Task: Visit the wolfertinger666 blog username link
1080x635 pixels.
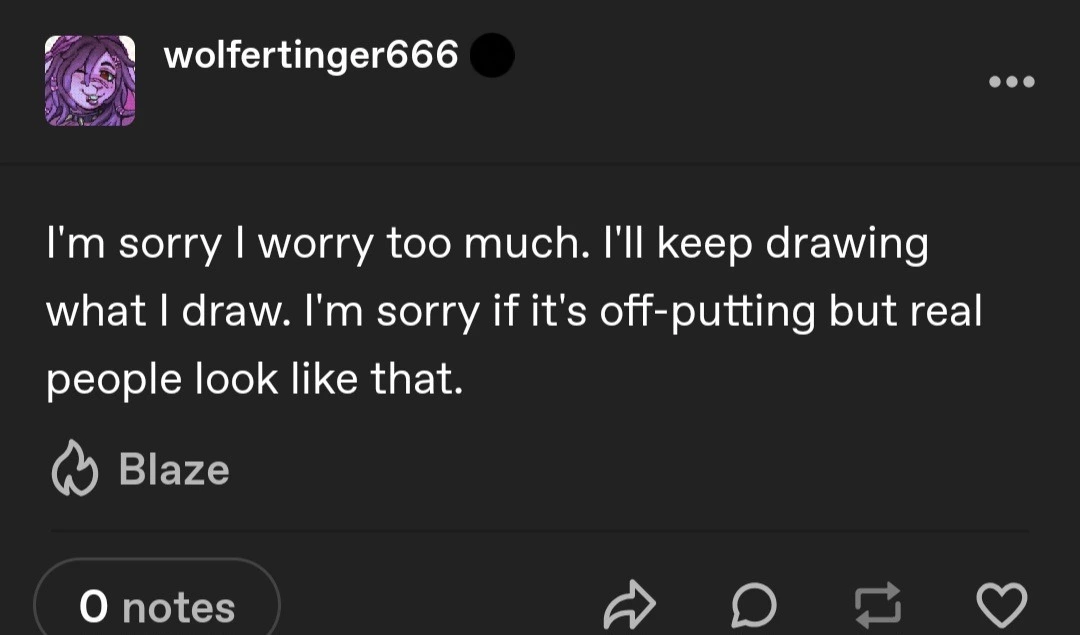Action: point(310,55)
